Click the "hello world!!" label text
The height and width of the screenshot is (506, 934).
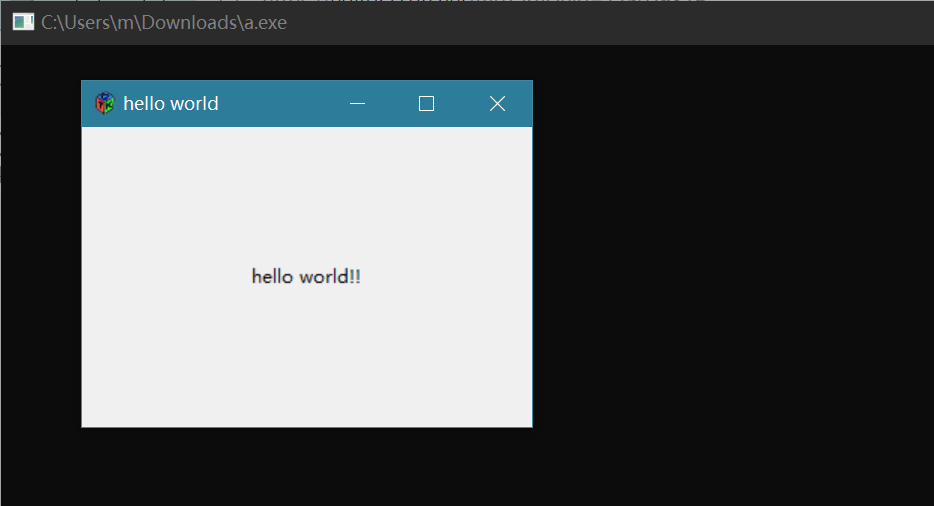(x=306, y=277)
